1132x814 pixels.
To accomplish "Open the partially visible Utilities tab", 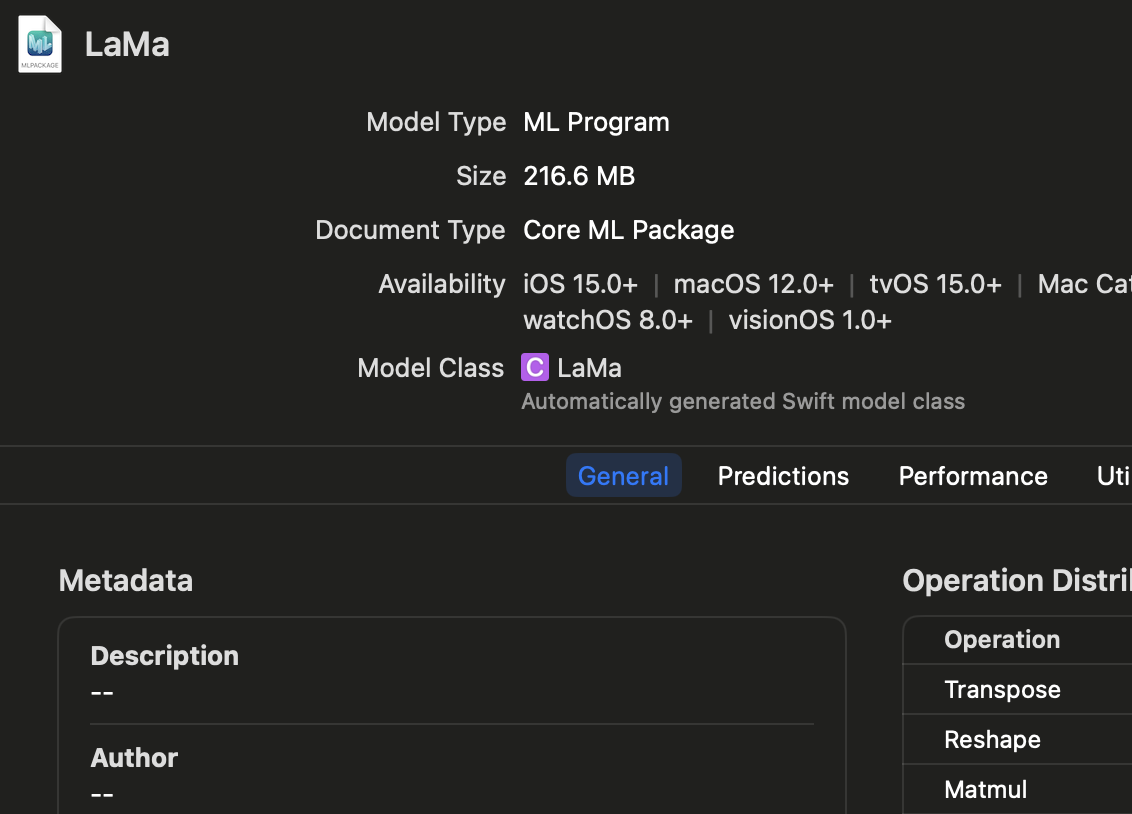I will (x=1113, y=476).
